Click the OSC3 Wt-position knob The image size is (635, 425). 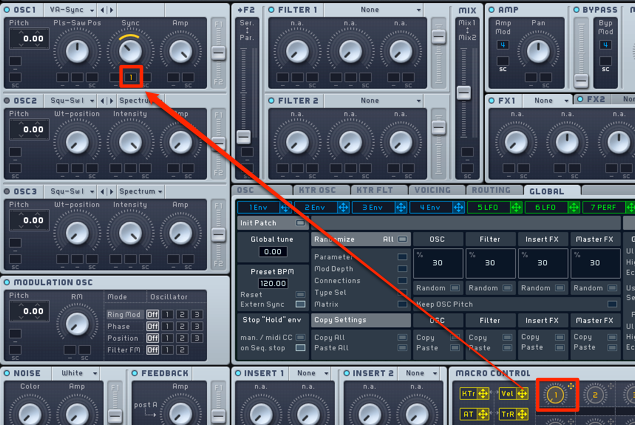pos(77,233)
